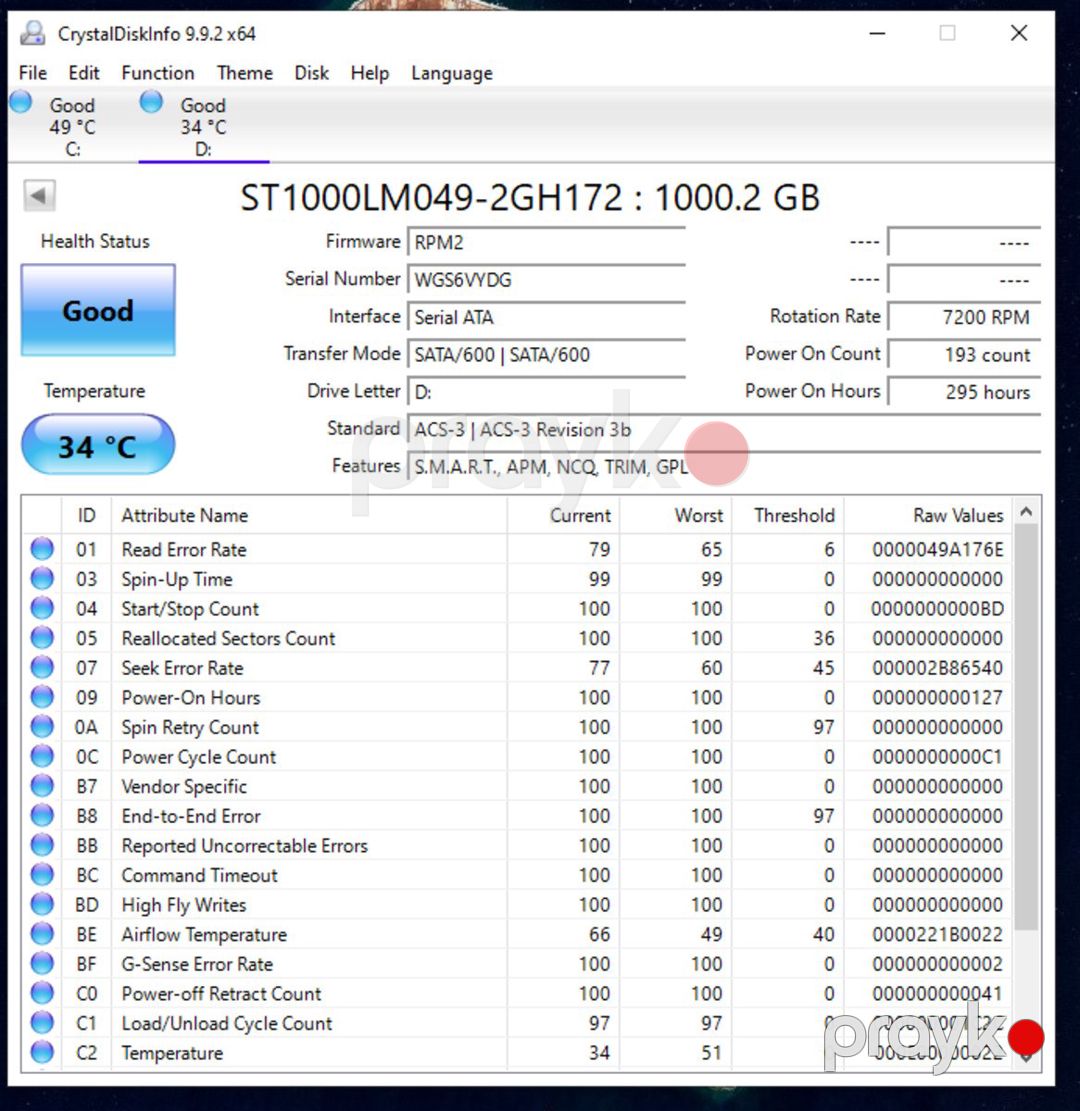Click the Interface field Serial ATA

pyautogui.click(x=546, y=317)
